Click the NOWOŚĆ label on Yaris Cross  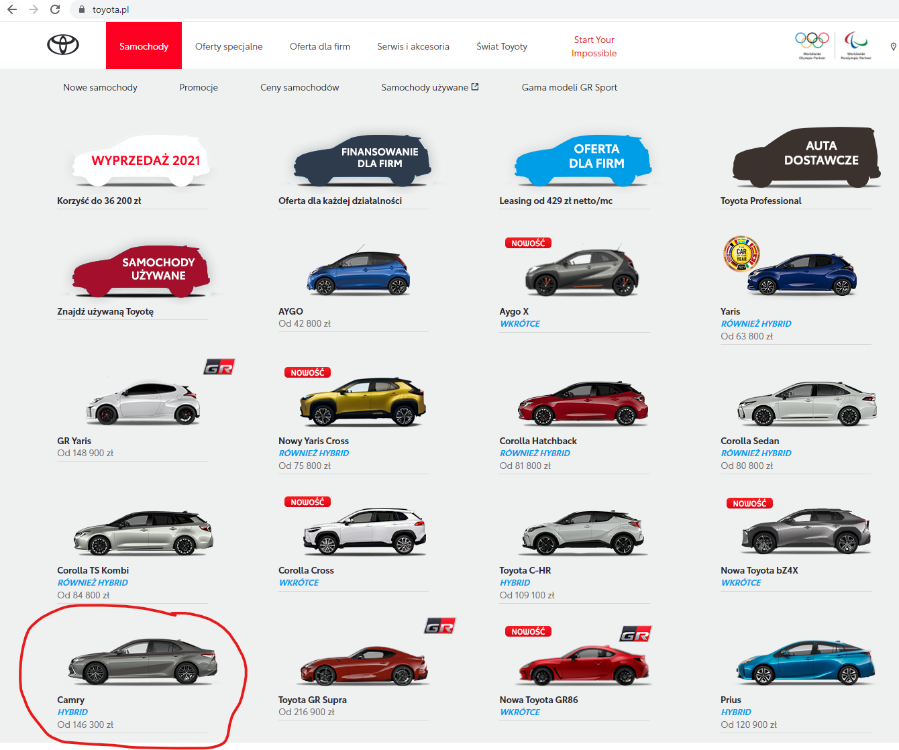pyautogui.click(x=307, y=373)
